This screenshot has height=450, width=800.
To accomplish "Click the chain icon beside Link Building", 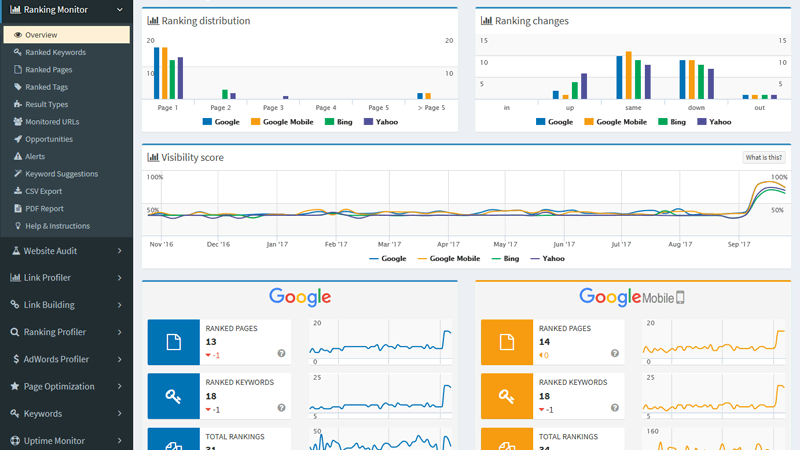I will click(15, 305).
